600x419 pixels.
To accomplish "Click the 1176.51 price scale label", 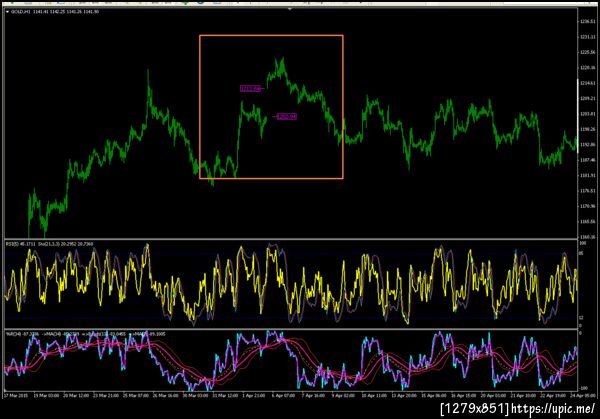I will (587, 191).
